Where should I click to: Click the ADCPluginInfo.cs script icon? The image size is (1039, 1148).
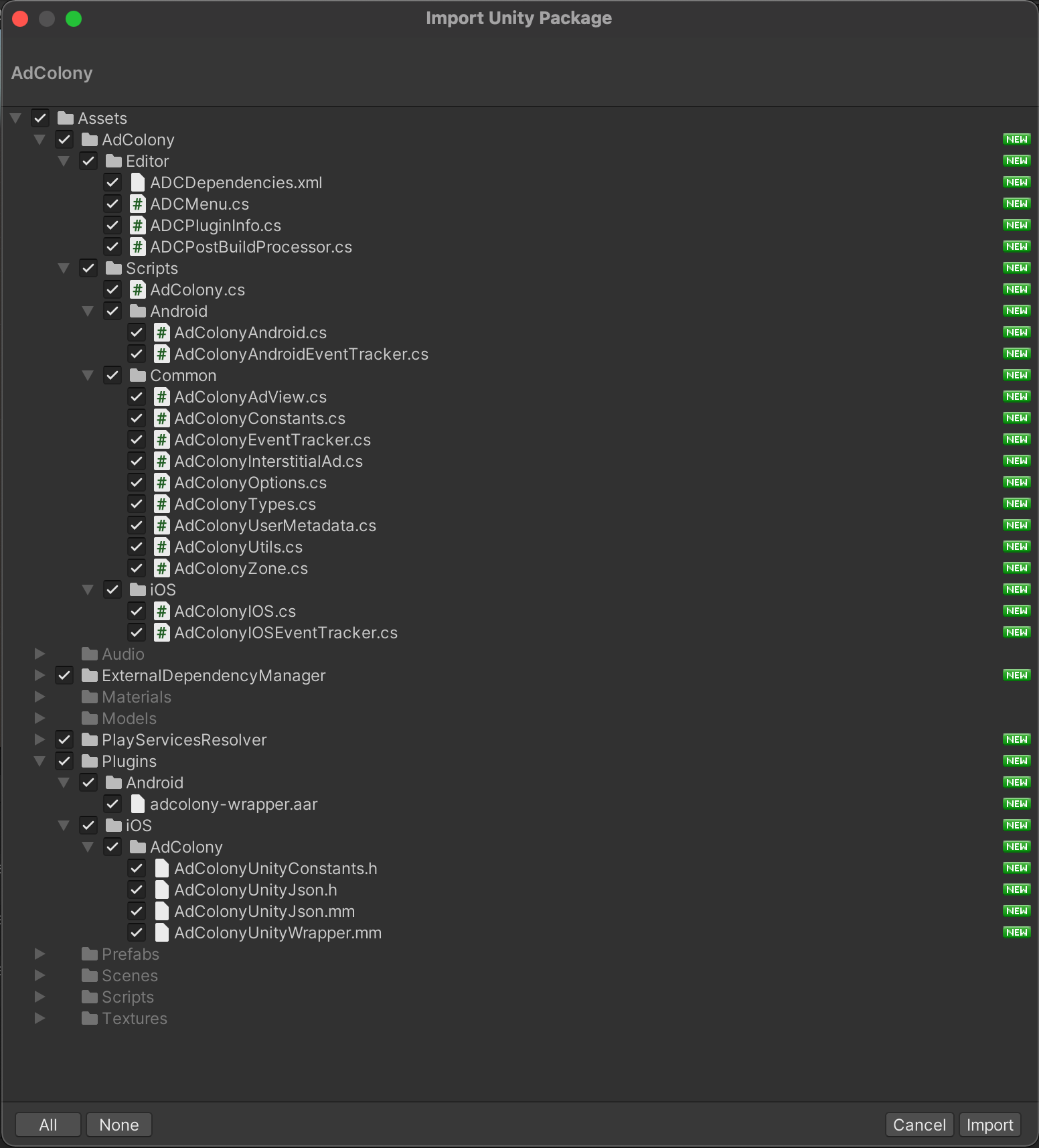138,225
